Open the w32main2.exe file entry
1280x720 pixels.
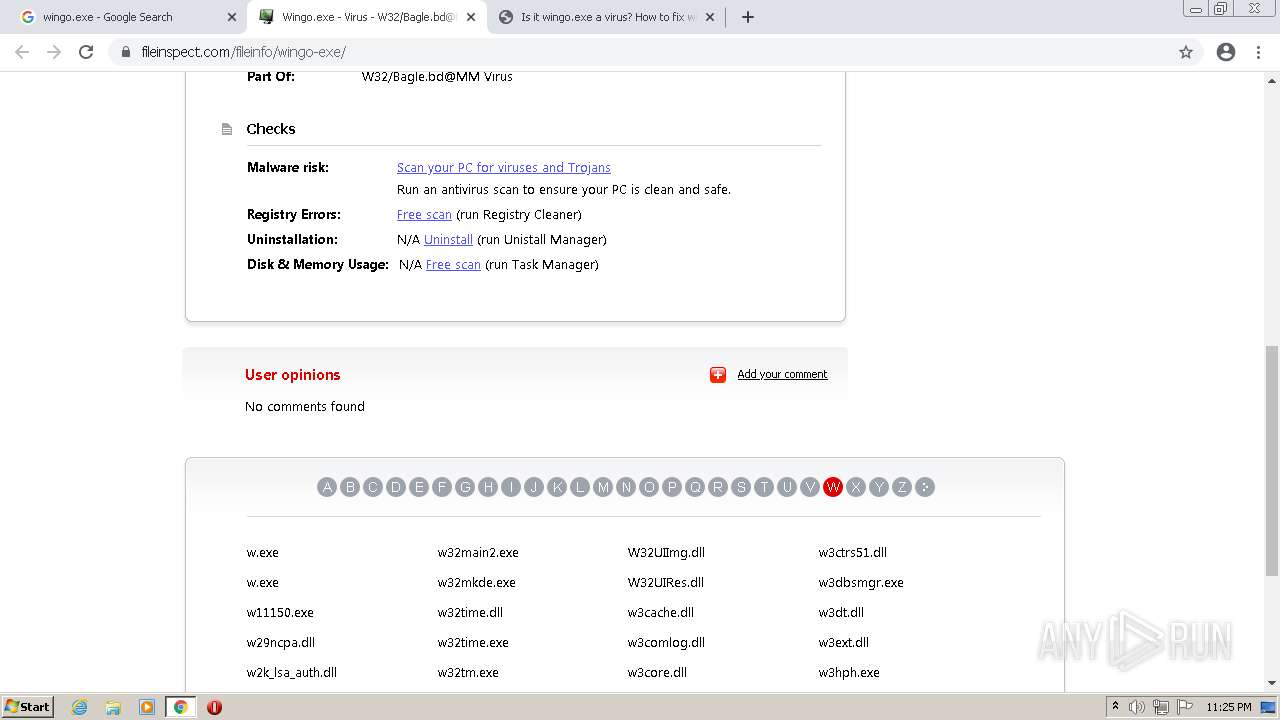click(x=478, y=552)
